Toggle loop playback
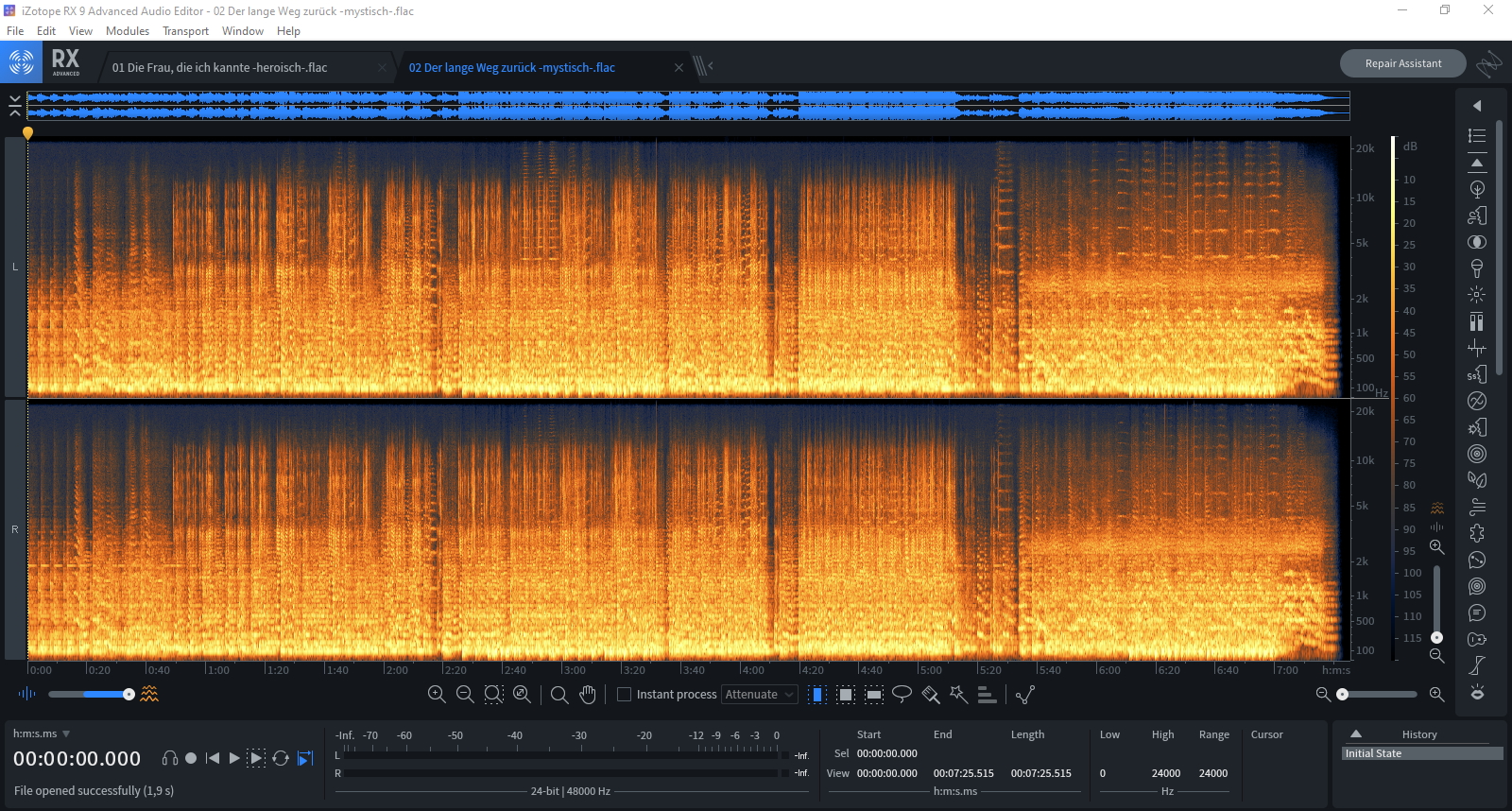Screen dimensions: 1512x811 (281, 758)
